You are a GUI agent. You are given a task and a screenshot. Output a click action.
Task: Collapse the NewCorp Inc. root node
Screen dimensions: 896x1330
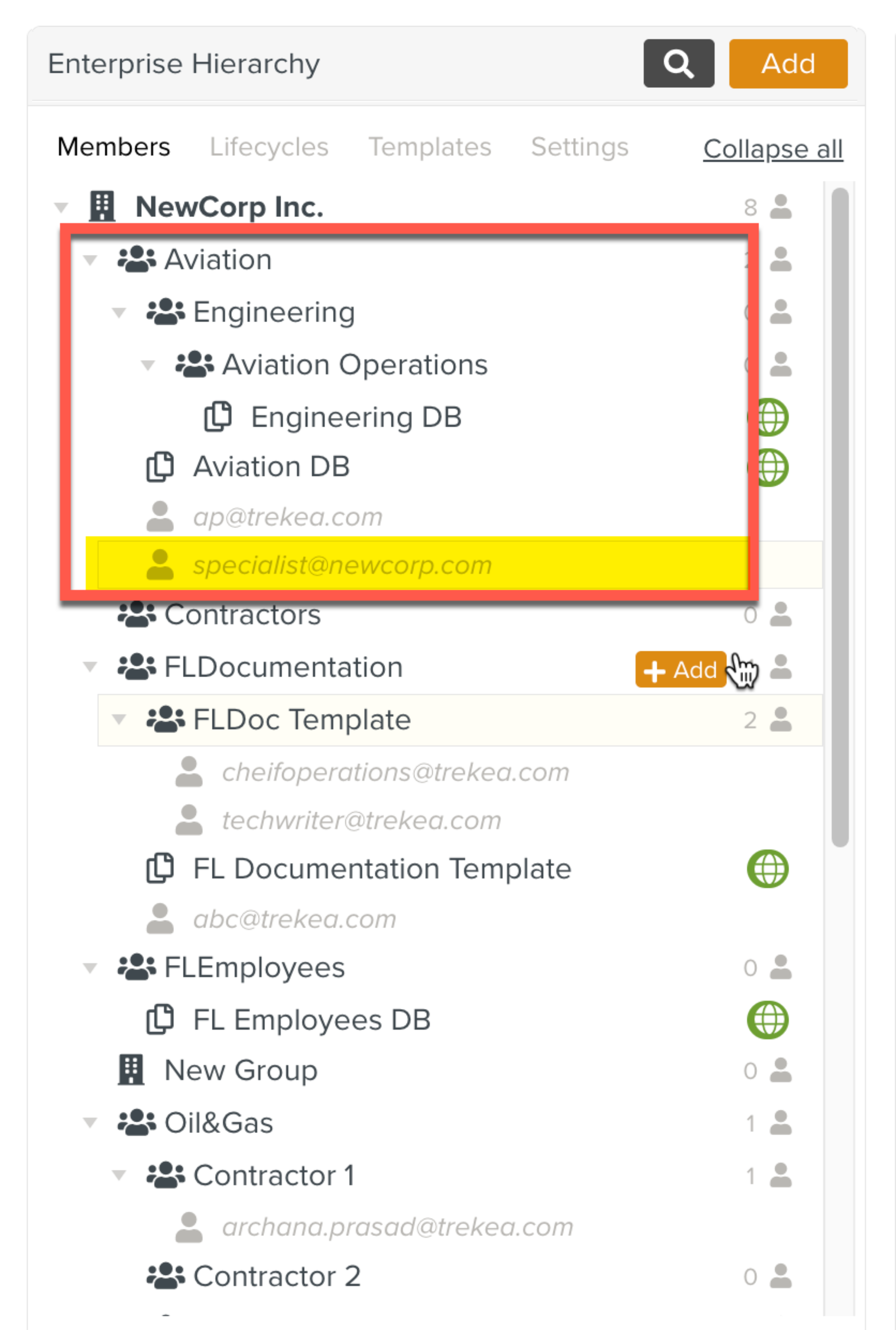61,207
